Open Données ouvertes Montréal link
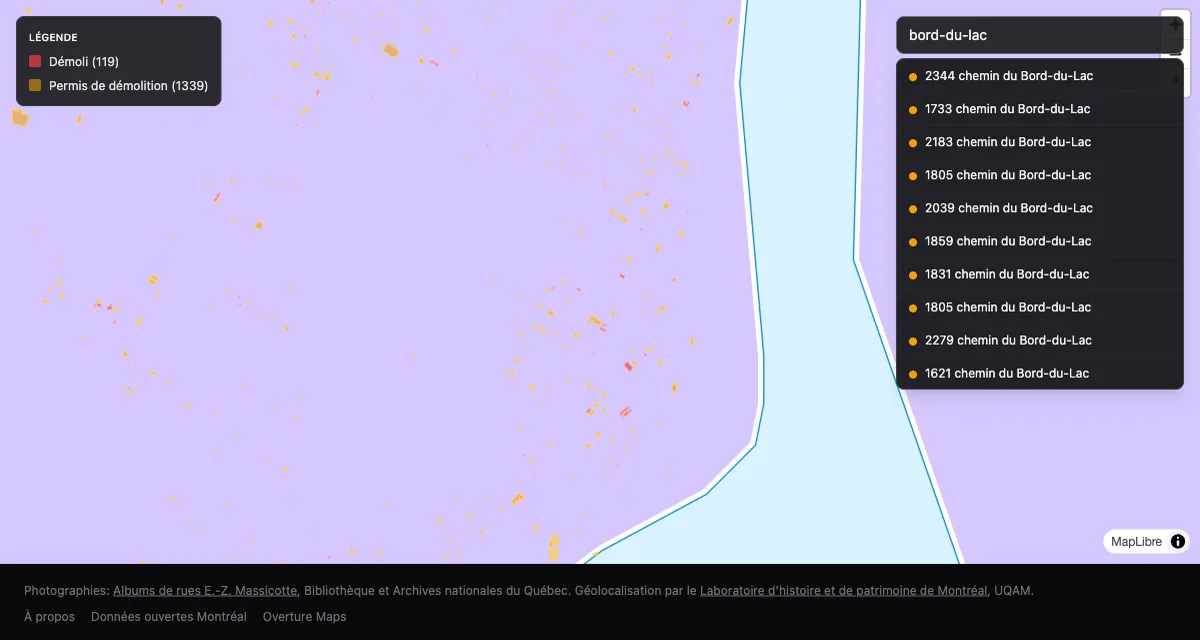1200x640 pixels. click(x=169, y=617)
